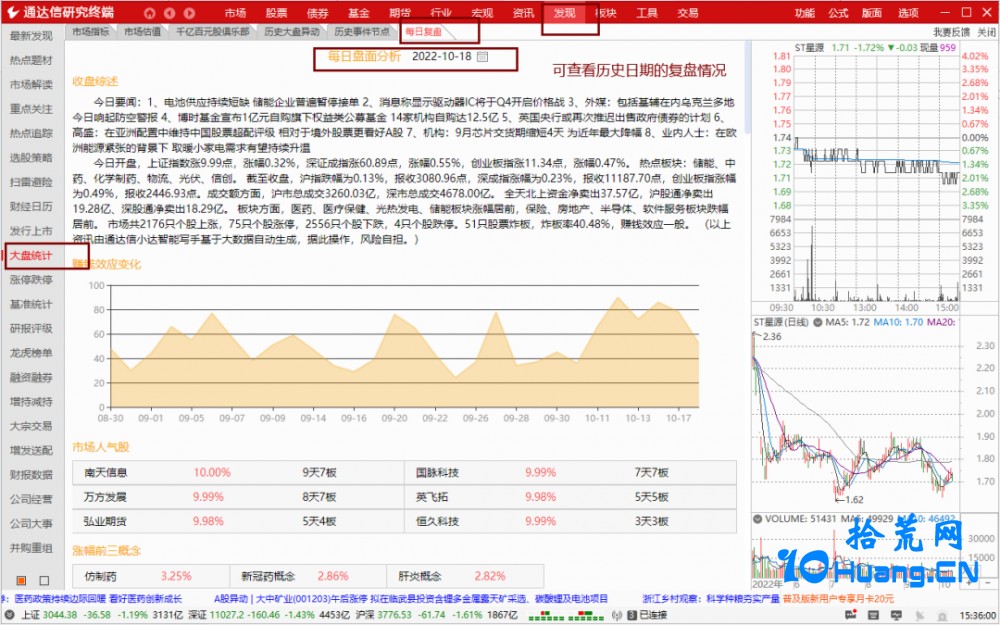Click the 弘业期货 stock row

tap(239, 521)
